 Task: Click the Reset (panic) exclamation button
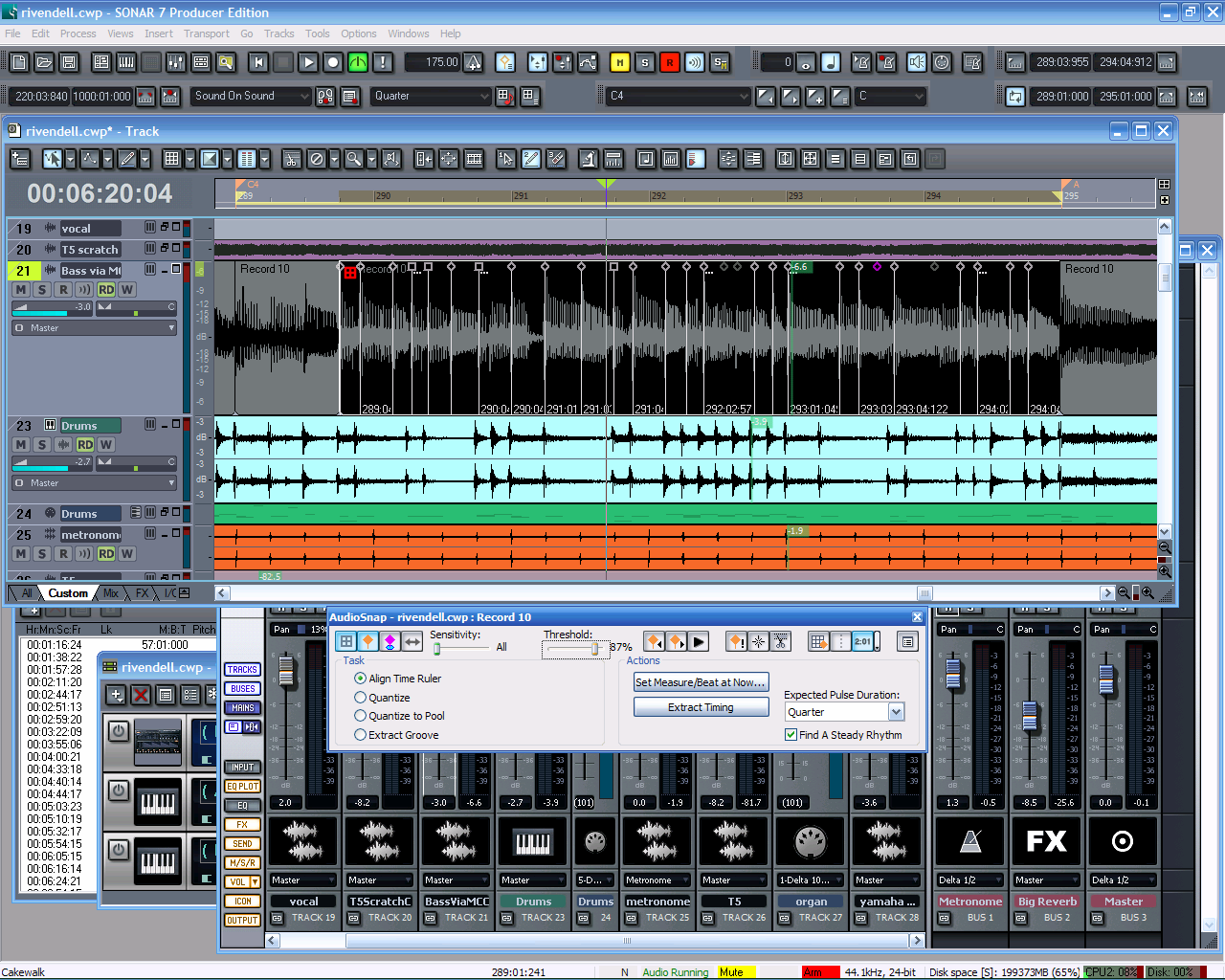tap(383, 62)
